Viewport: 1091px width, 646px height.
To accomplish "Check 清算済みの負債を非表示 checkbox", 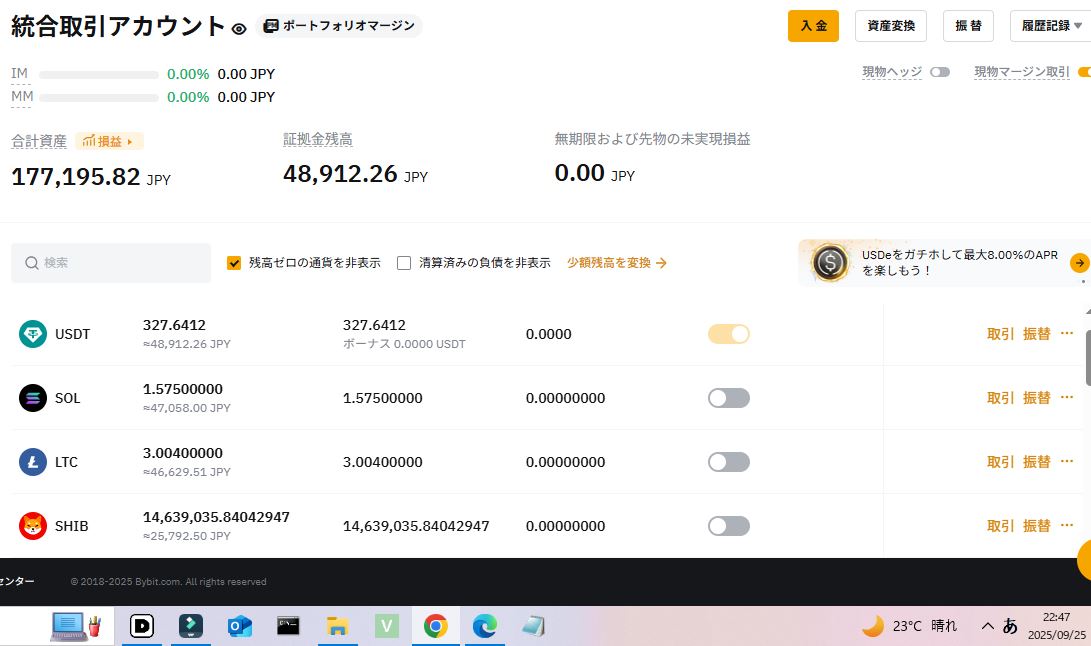I will point(404,263).
